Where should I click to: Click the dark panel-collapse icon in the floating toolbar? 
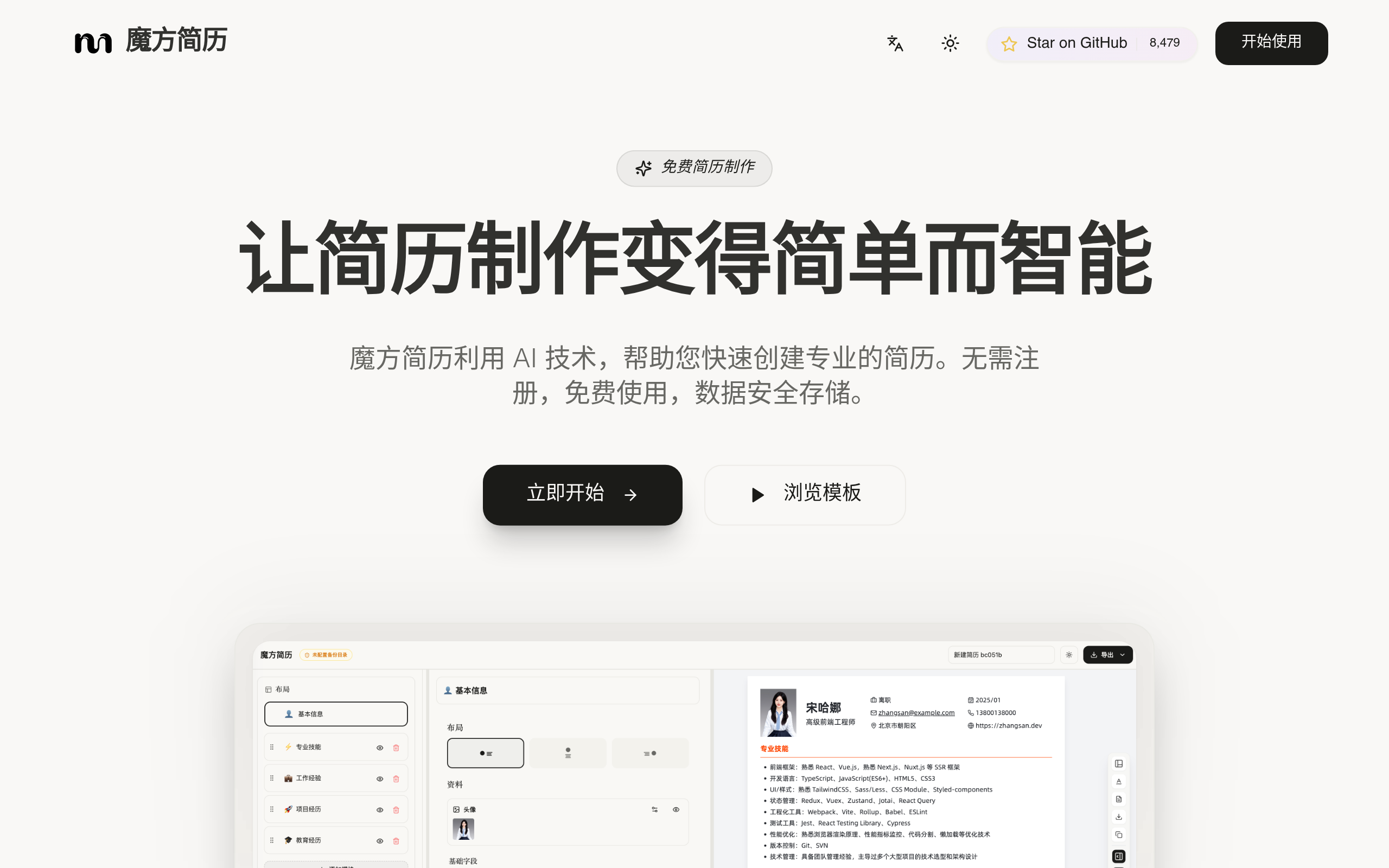[x=1119, y=857]
